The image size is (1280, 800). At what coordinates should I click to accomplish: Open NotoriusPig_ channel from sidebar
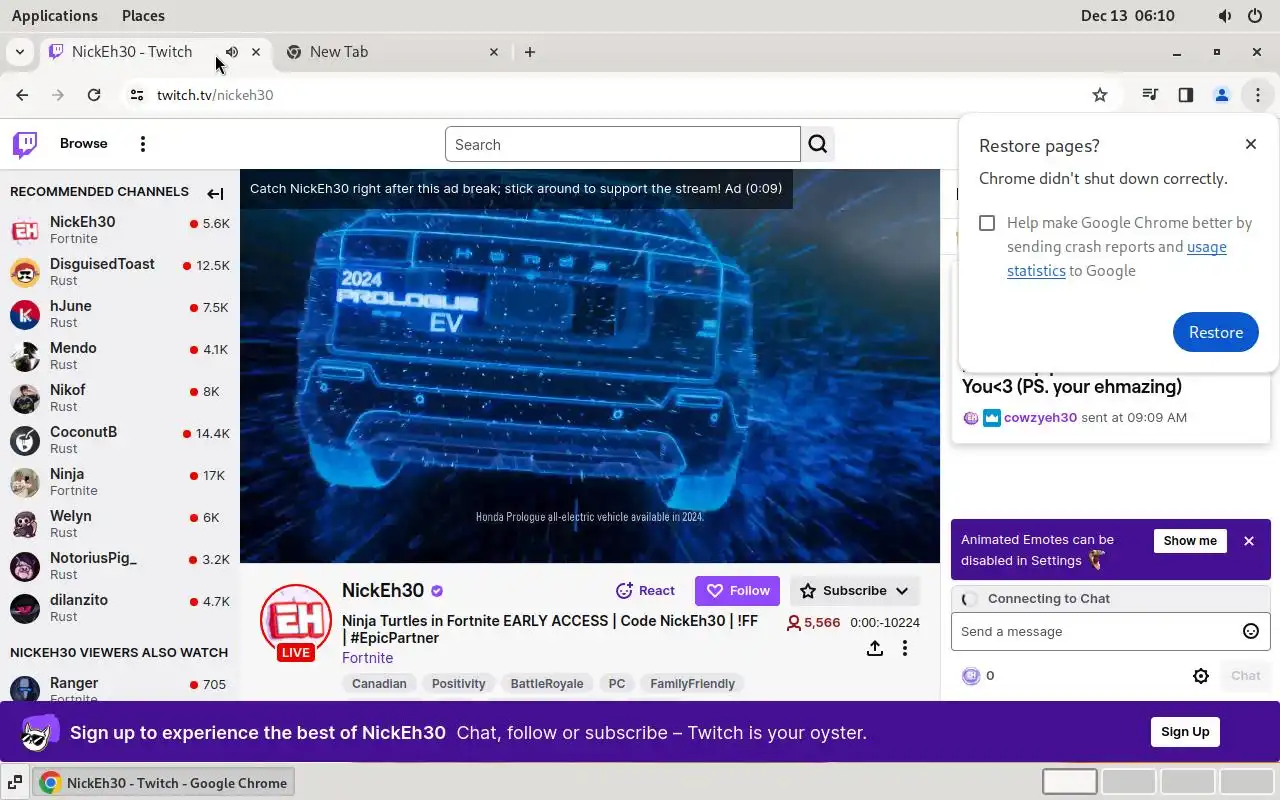point(120,566)
